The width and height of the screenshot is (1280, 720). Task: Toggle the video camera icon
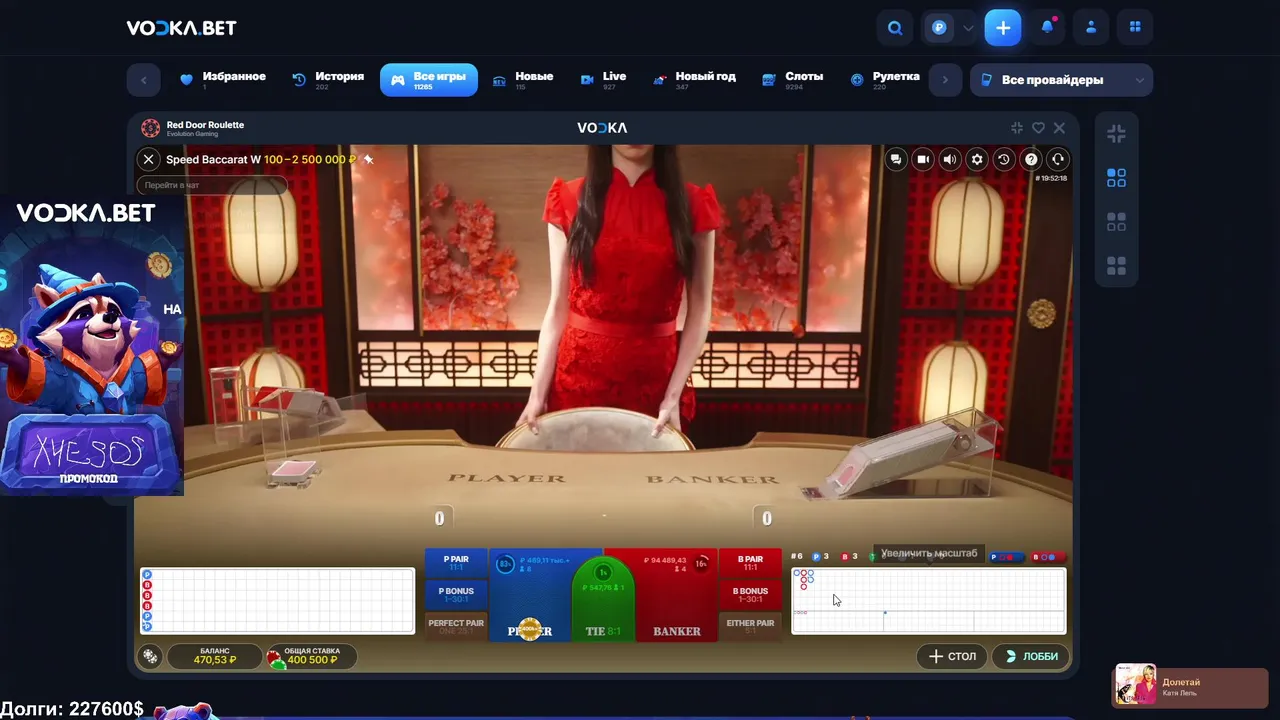coord(923,159)
